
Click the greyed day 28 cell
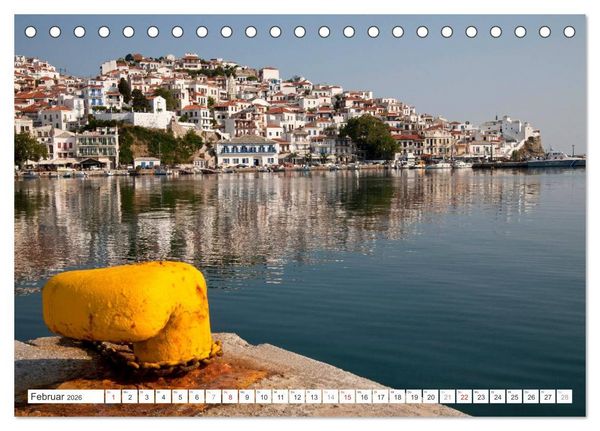(x=565, y=397)
